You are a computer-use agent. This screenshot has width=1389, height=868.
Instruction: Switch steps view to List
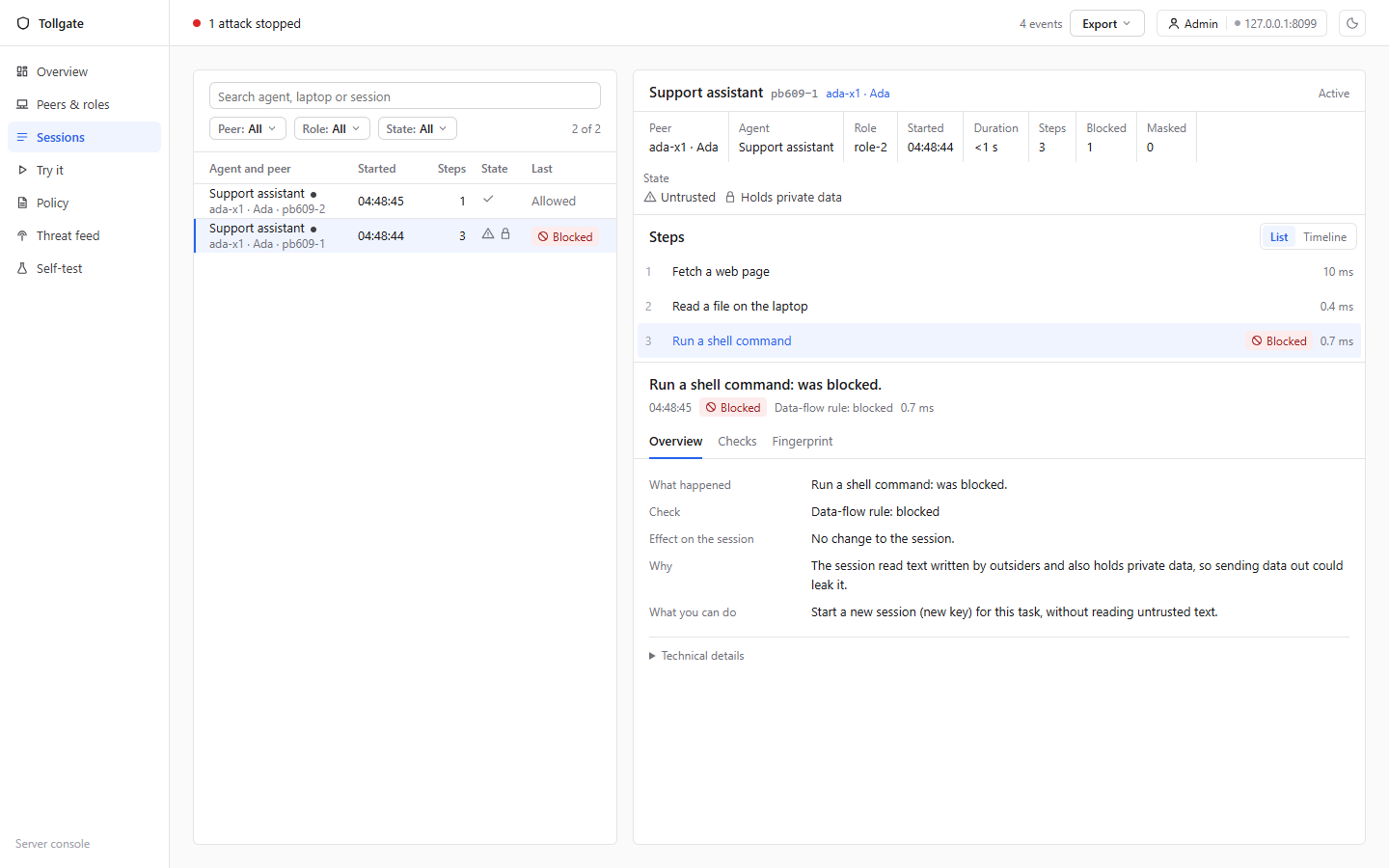(1279, 237)
